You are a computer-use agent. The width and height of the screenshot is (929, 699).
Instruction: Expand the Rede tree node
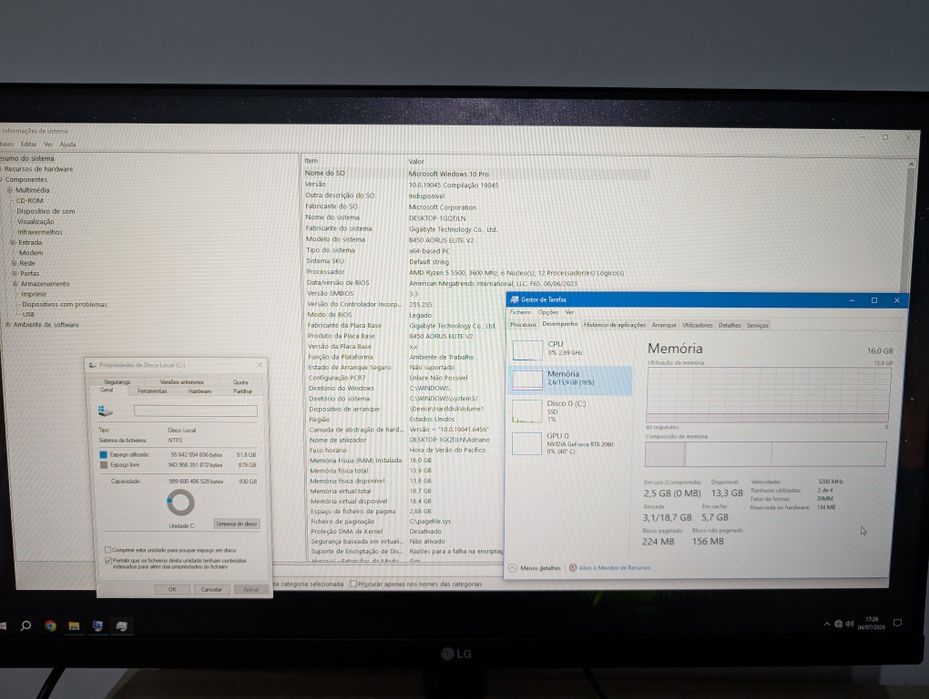point(14,263)
